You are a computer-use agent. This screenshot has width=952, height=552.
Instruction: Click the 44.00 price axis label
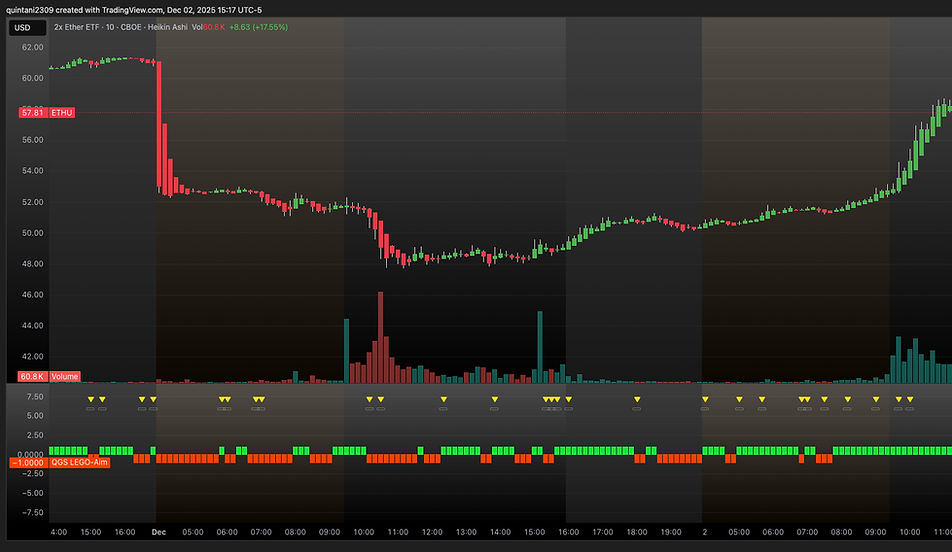(x=33, y=325)
